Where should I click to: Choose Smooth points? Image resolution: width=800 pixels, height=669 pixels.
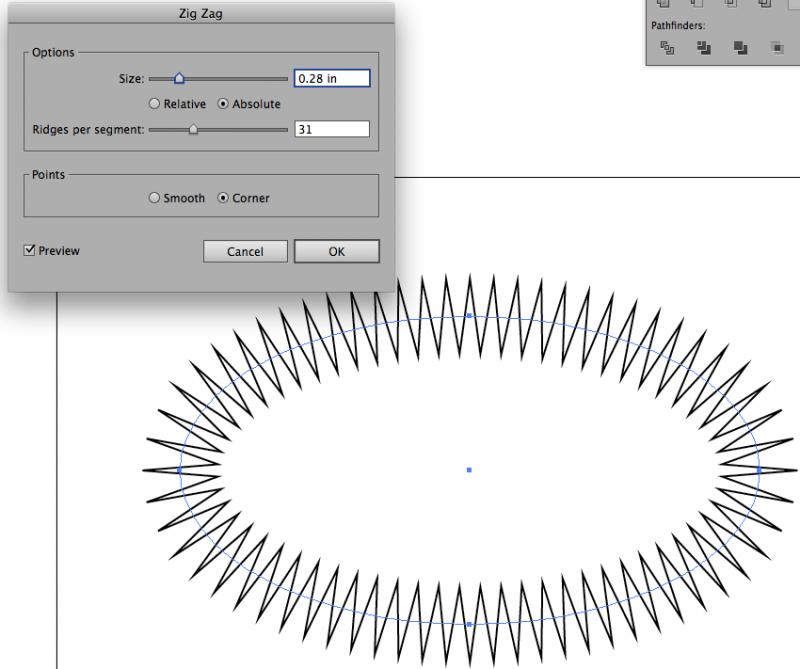[x=154, y=197]
